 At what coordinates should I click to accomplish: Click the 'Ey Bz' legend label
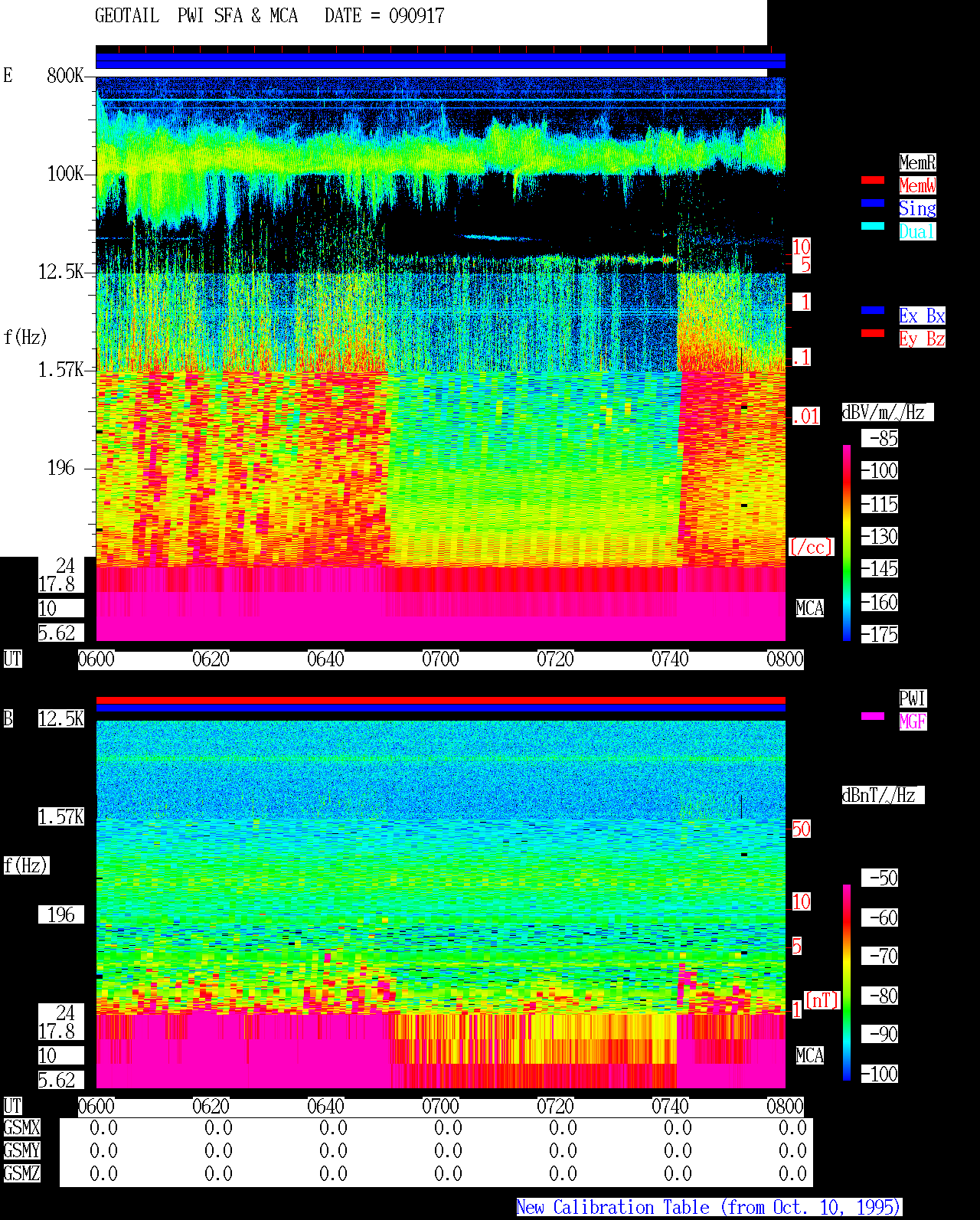tap(922, 339)
